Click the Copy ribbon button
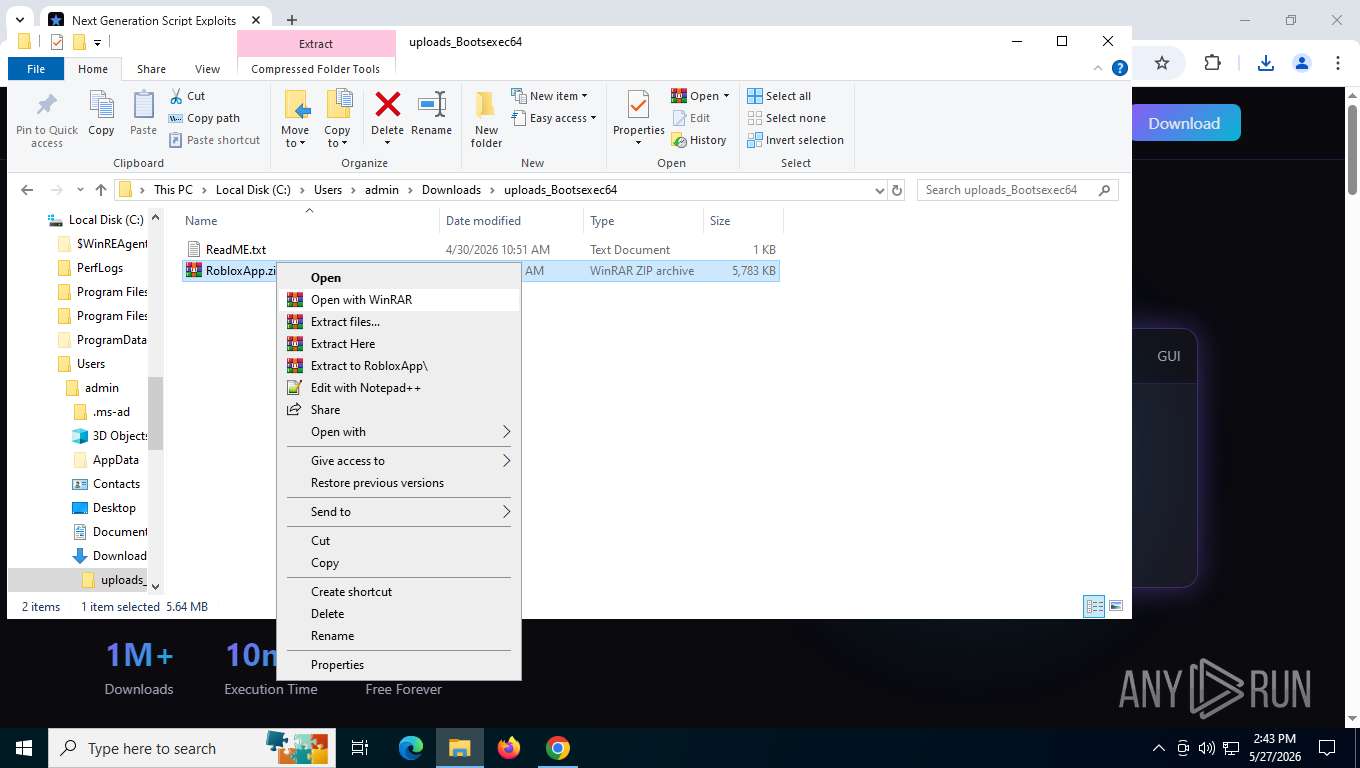Viewport: 1360px width, 768px height. click(101, 114)
